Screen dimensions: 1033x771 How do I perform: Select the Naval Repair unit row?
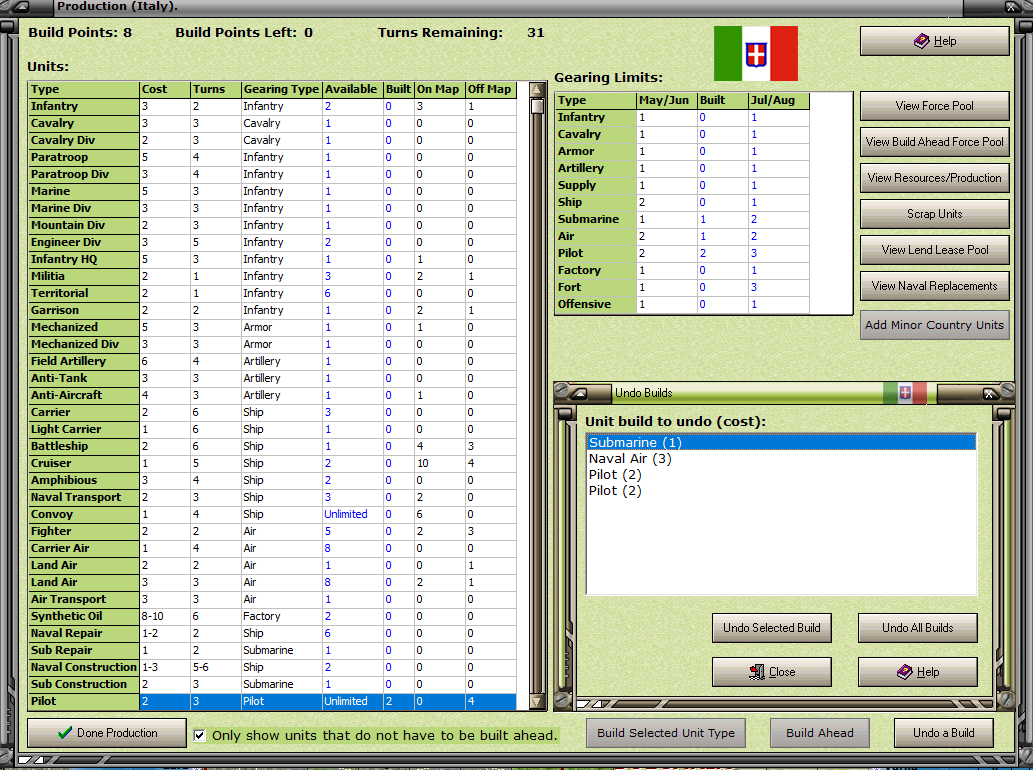272,633
